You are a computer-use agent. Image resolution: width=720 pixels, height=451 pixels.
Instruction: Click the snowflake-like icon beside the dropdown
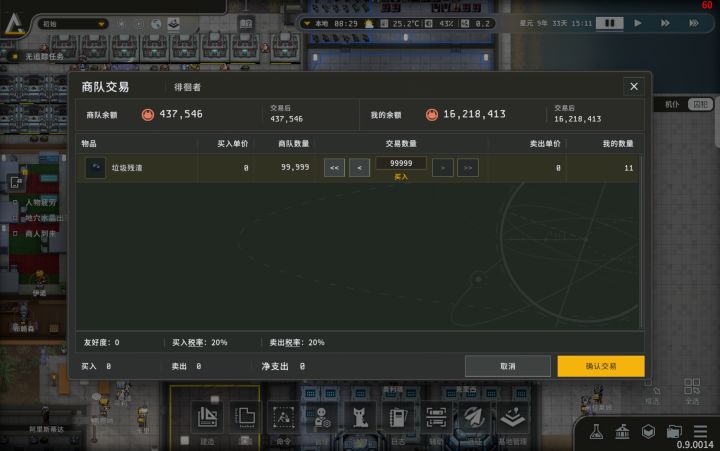[122, 24]
